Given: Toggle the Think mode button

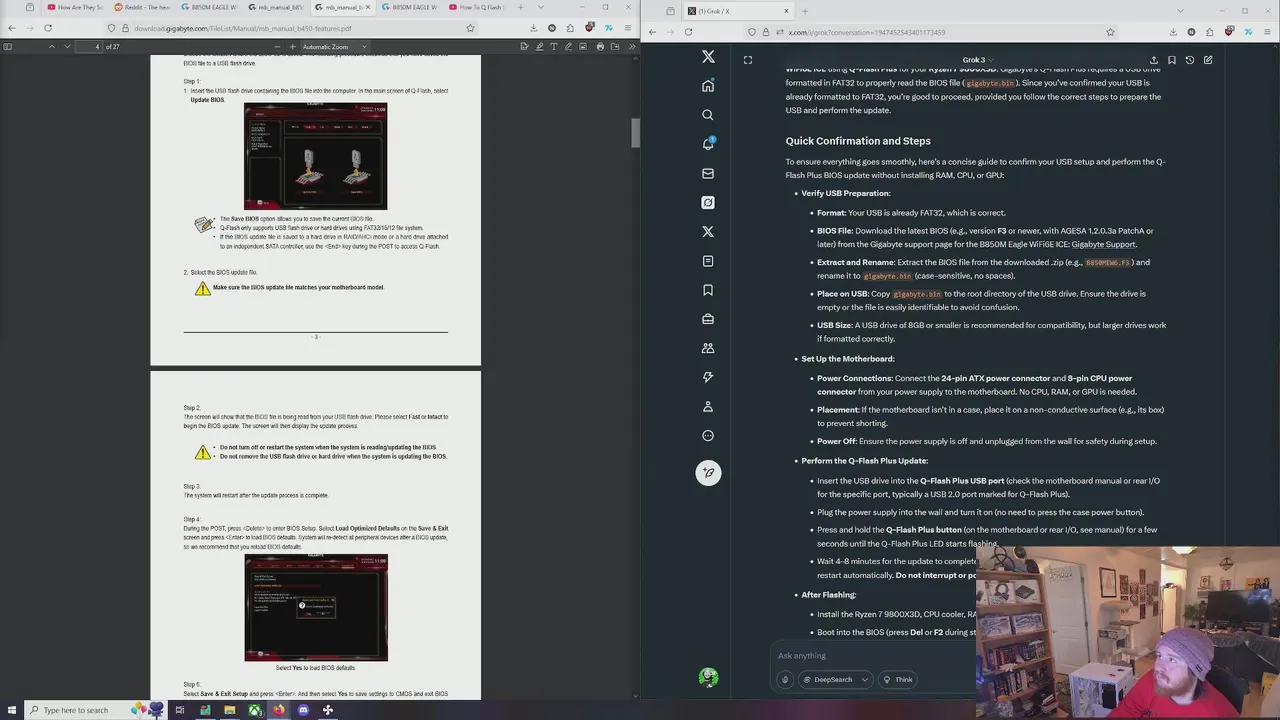Looking at the screenshot, I should [897, 680].
